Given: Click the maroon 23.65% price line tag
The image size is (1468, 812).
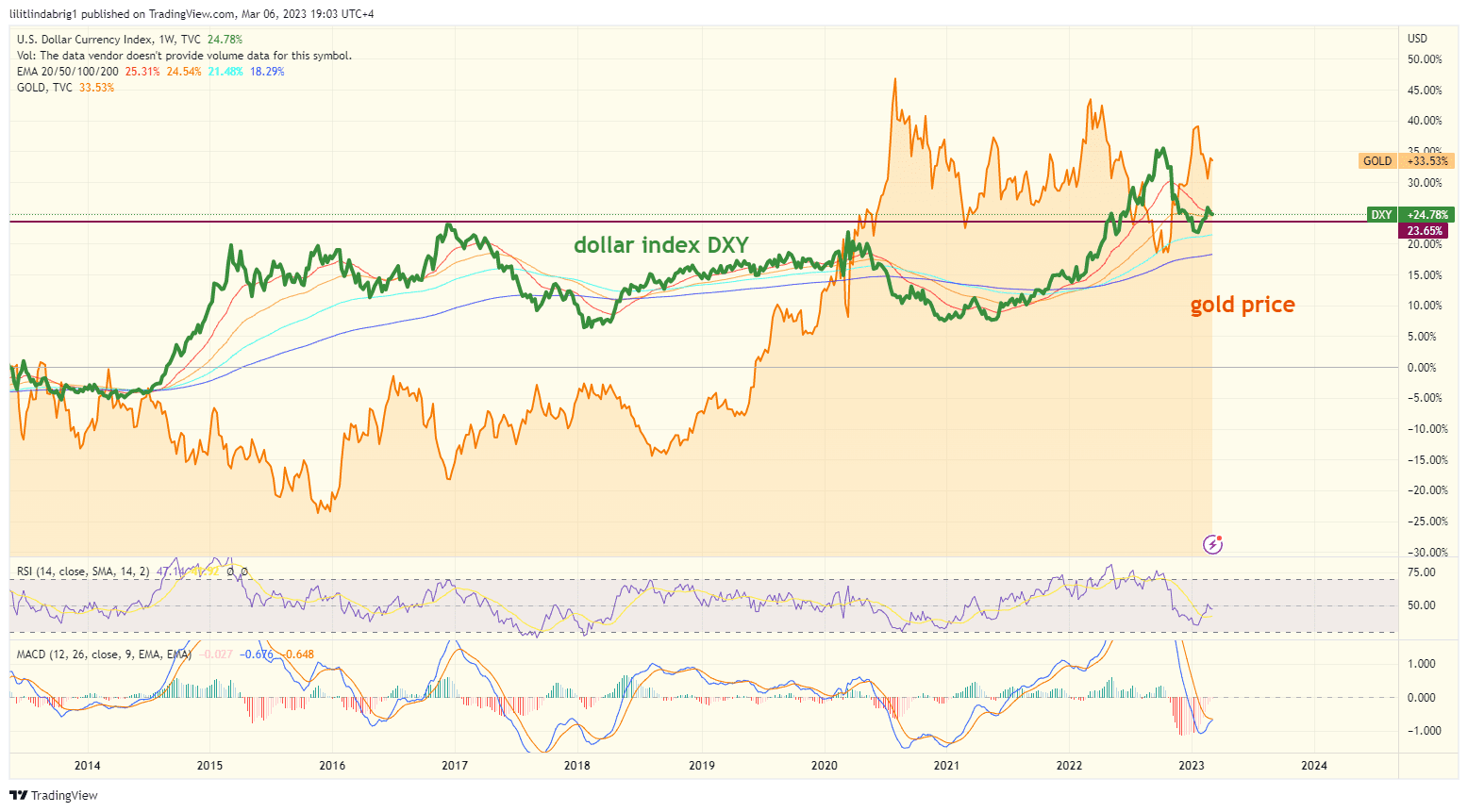Looking at the screenshot, I should pos(1424,231).
